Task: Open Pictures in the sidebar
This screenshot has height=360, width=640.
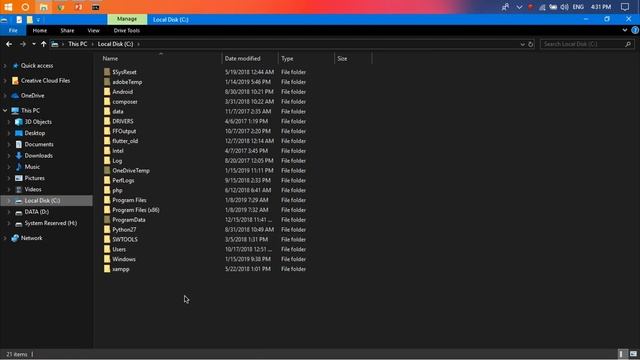Action: (34, 178)
